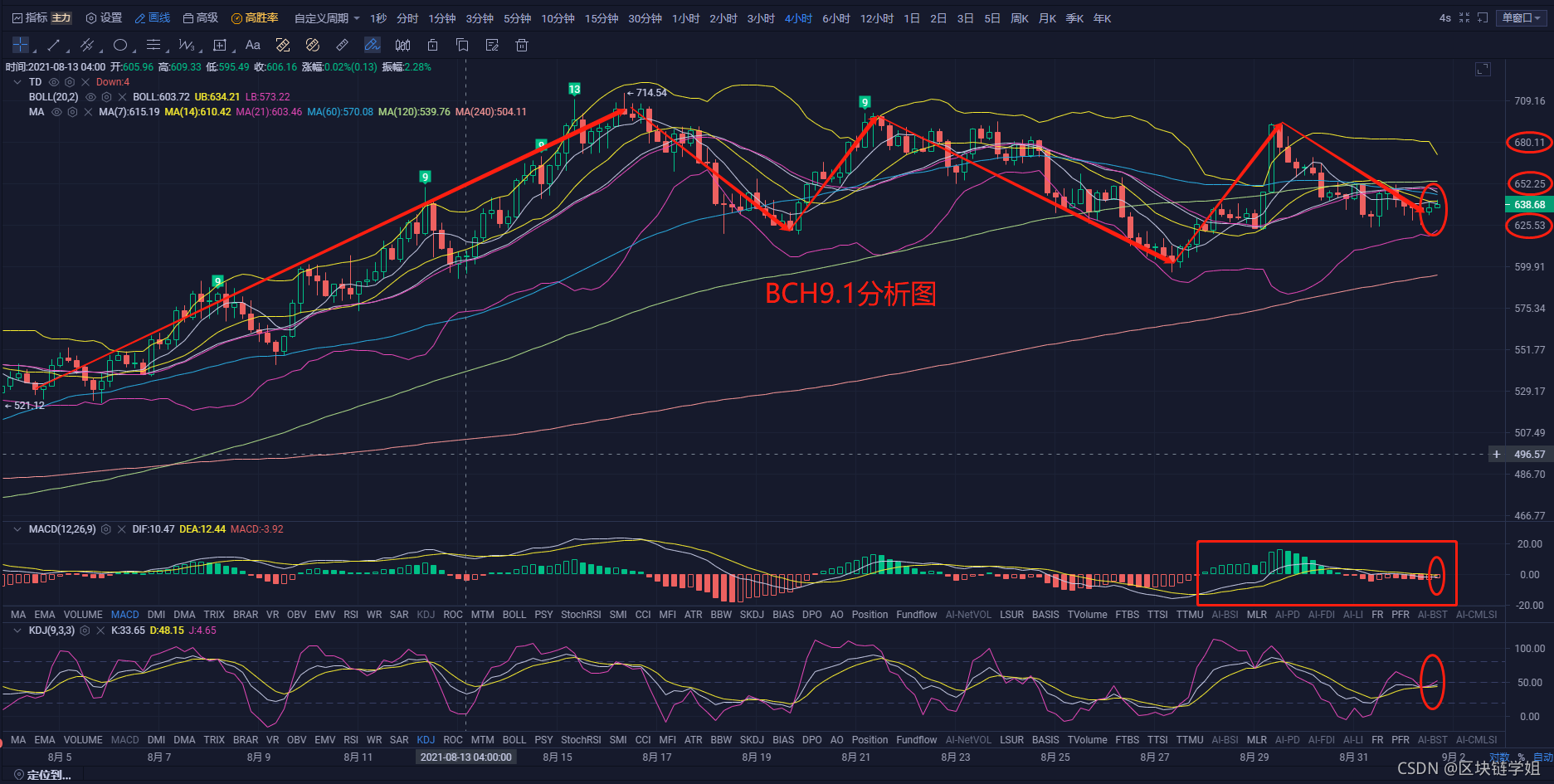This screenshot has height=784, width=1554.
Task: Switch to 1日 timeframe
Action: point(912,18)
